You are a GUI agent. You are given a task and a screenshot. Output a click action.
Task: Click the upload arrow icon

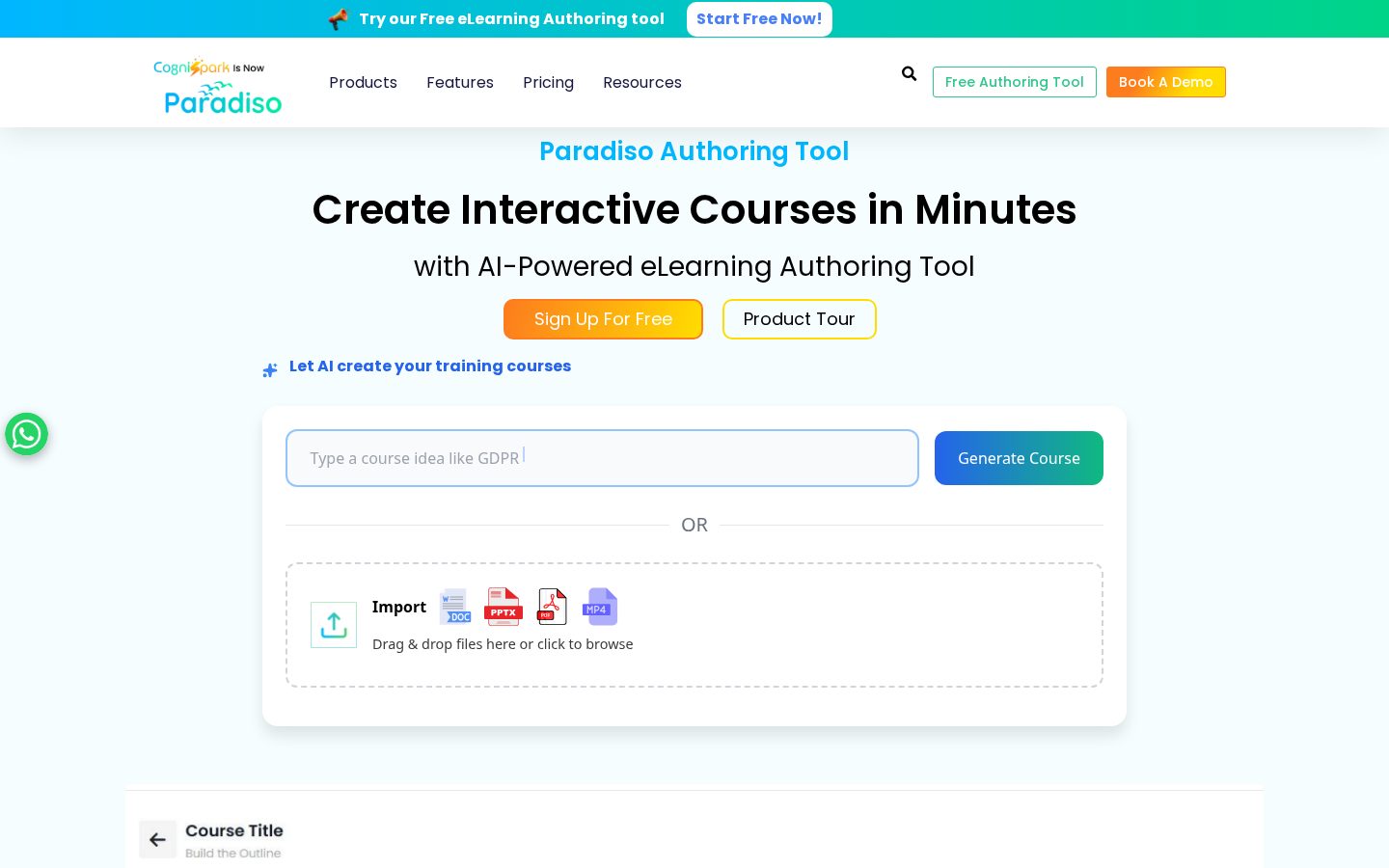click(334, 625)
